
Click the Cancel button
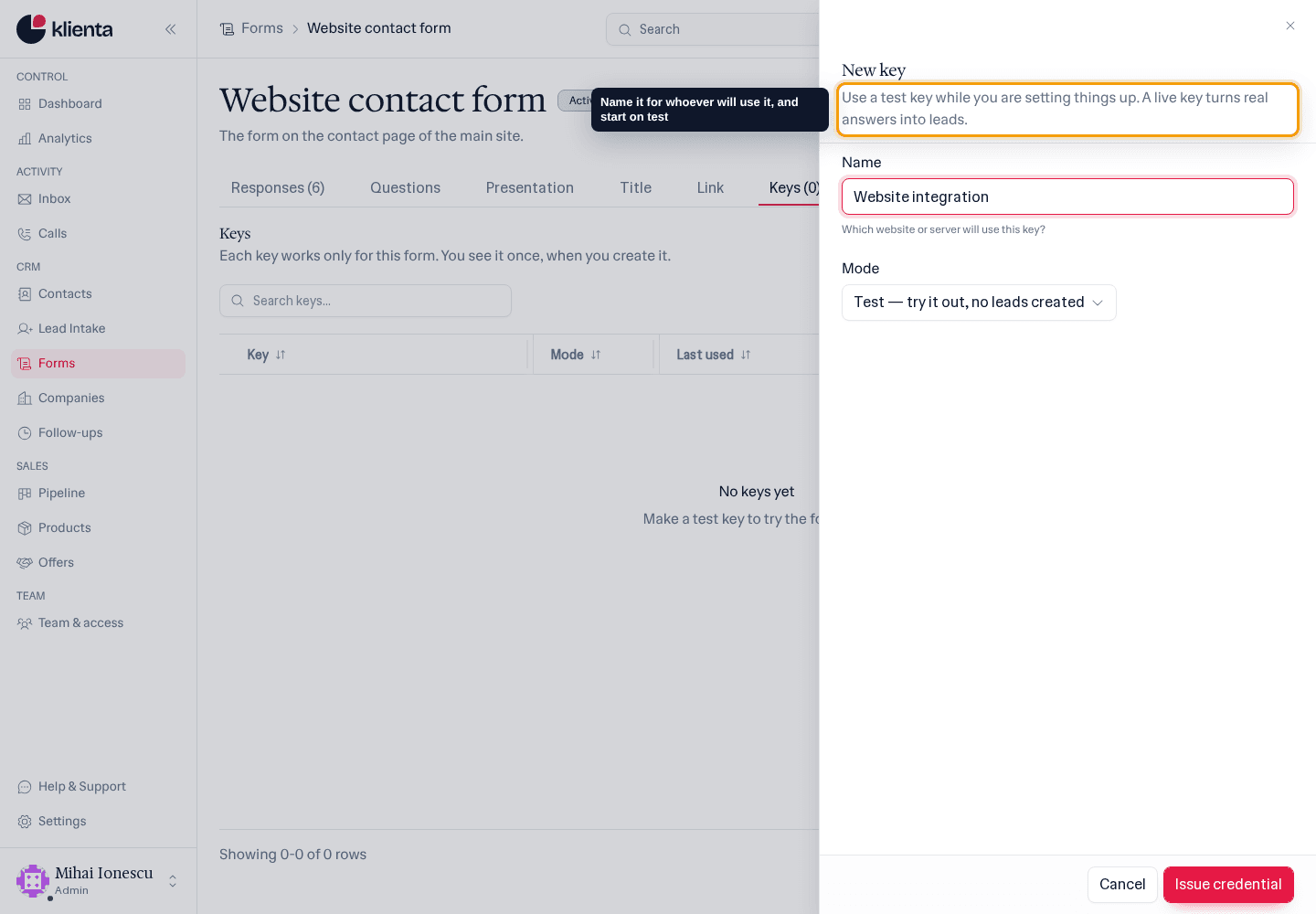[x=1122, y=885]
